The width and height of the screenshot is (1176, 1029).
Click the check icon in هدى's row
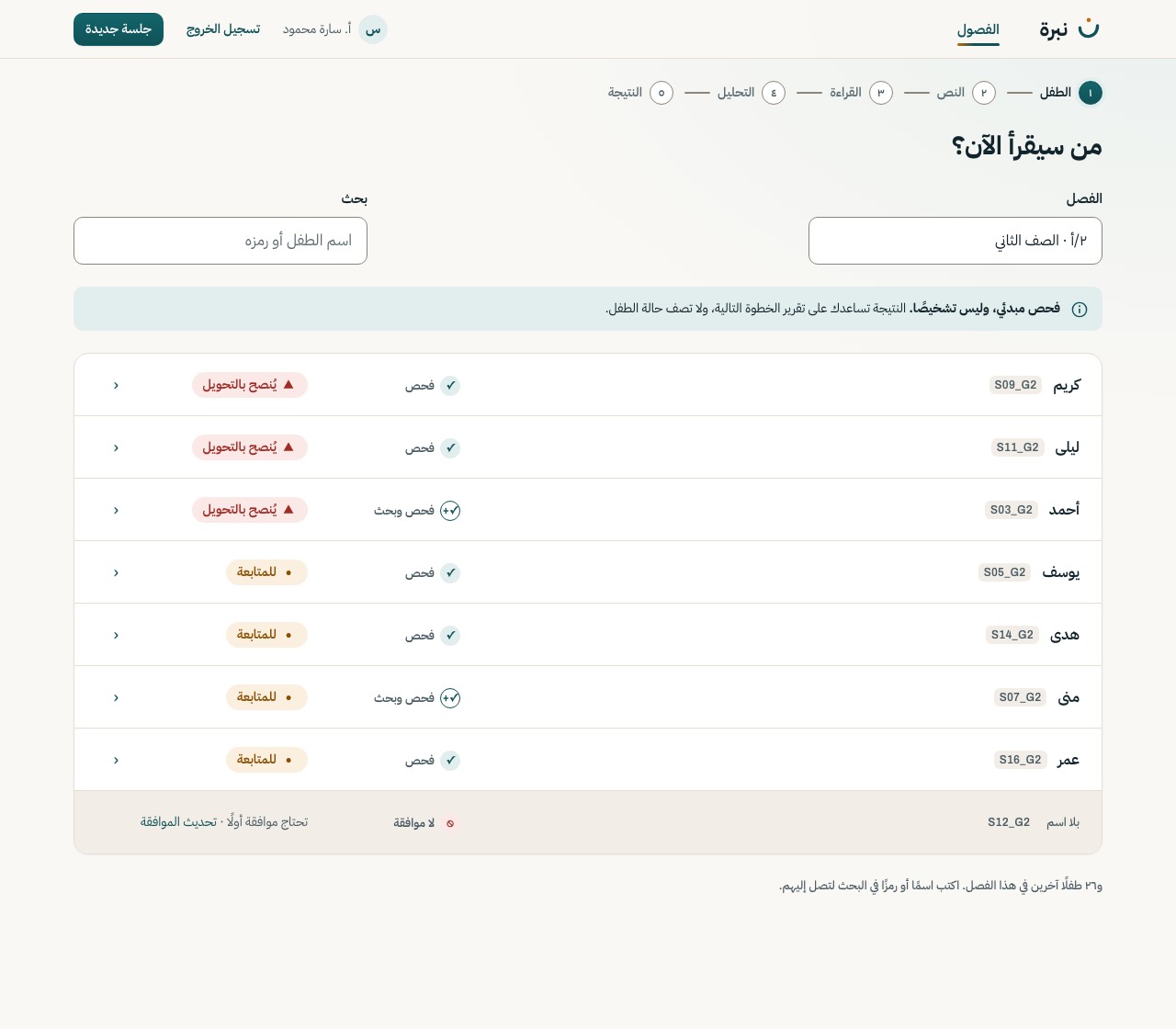point(450,636)
